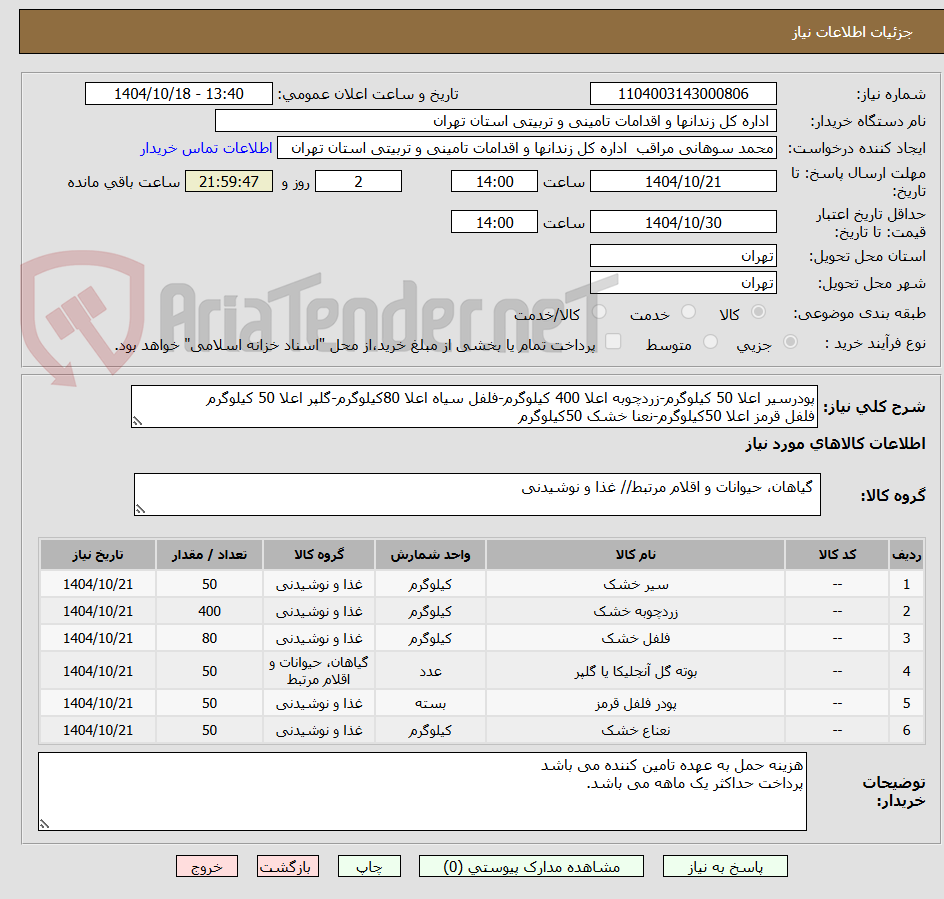Click the توضیحات خریدار text area
This screenshot has width=944, height=899.
pyautogui.click(x=422, y=791)
